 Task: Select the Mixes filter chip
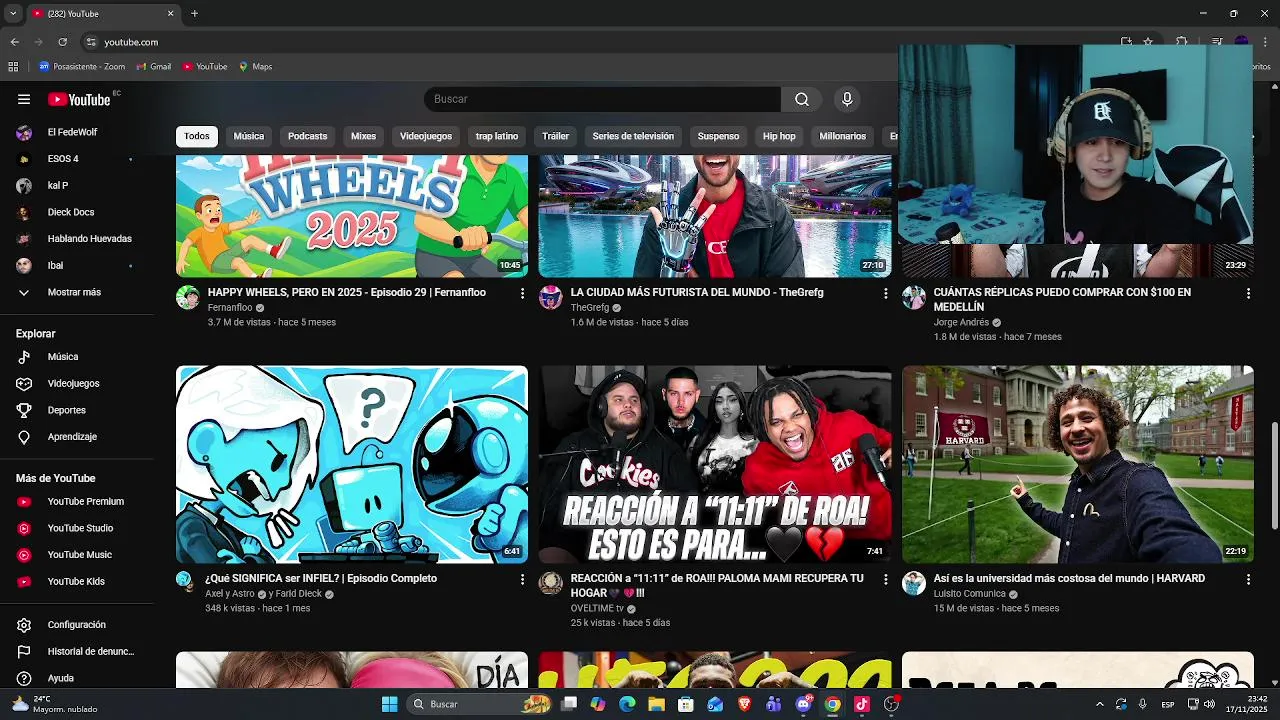pyautogui.click(x=363, y=136)
